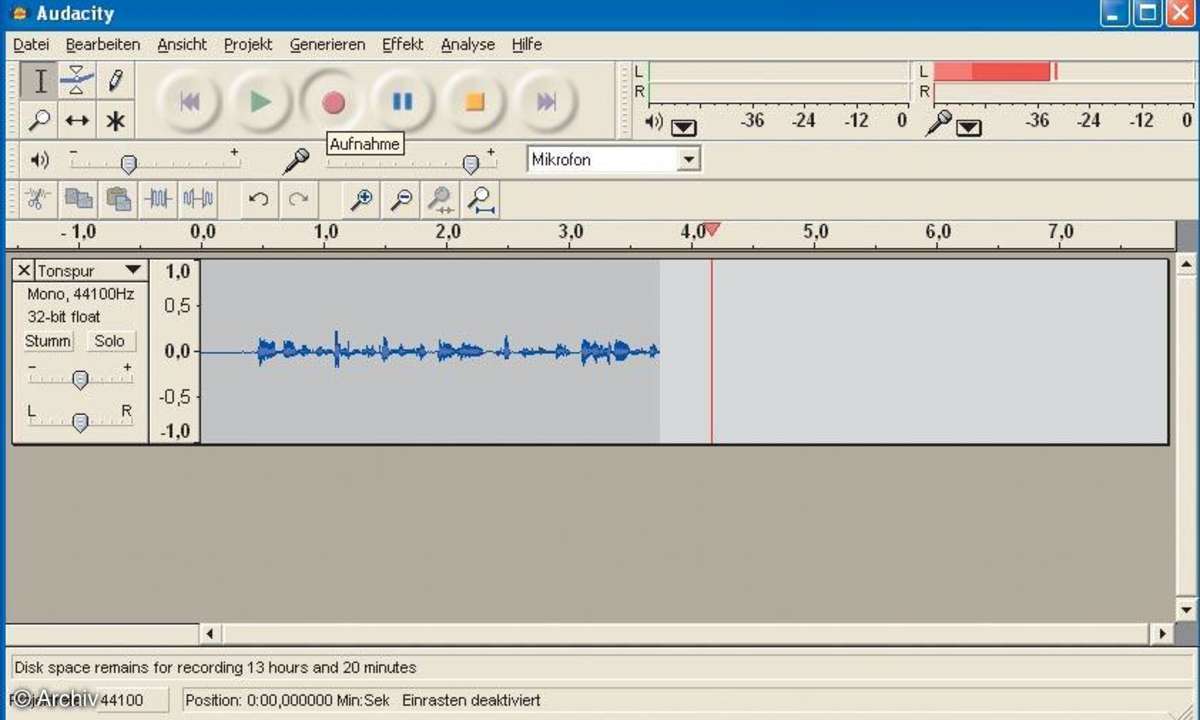Click the vertical scale value 0,0

pos(178,351)
